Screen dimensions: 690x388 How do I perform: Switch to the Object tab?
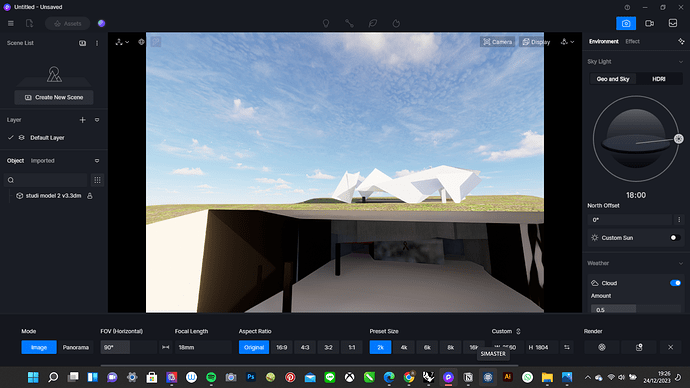15,161
